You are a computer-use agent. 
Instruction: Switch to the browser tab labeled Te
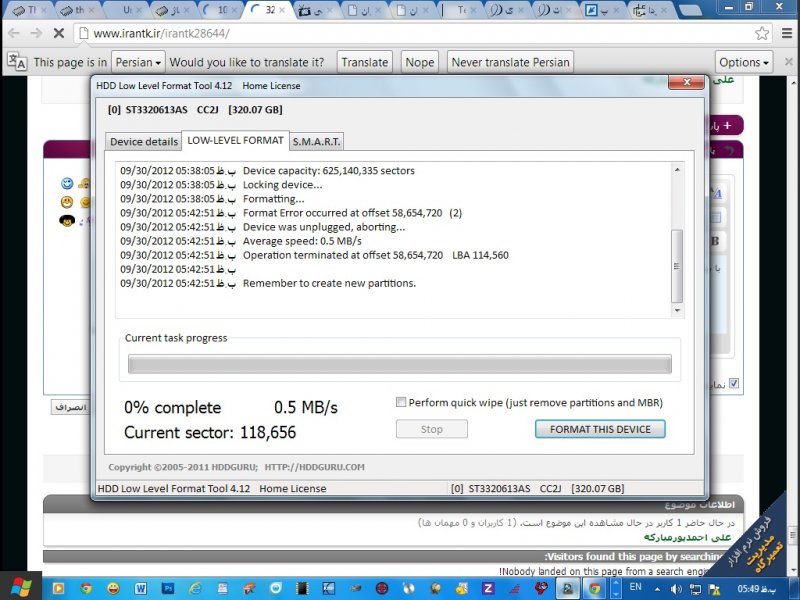pyautogui.click(x=458, y=10)
